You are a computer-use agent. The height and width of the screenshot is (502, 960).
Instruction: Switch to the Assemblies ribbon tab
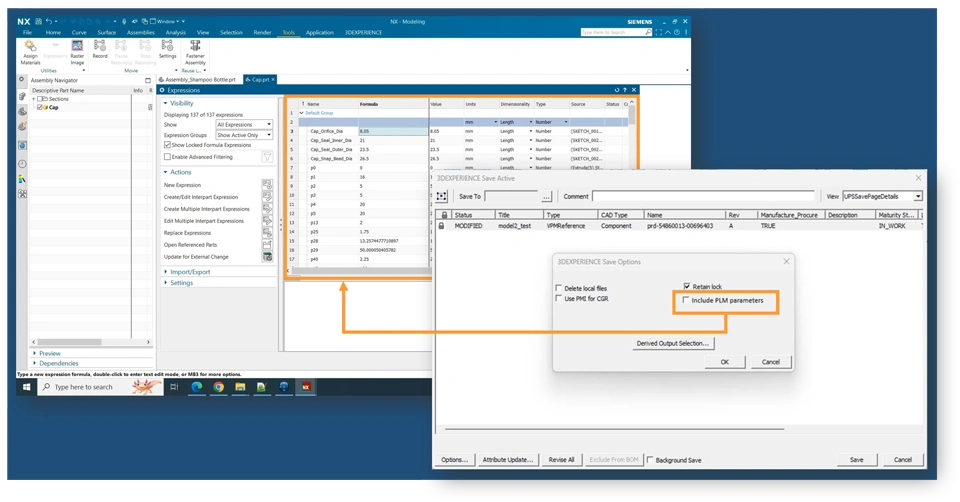pyautogui.click(x=141, y=32)
